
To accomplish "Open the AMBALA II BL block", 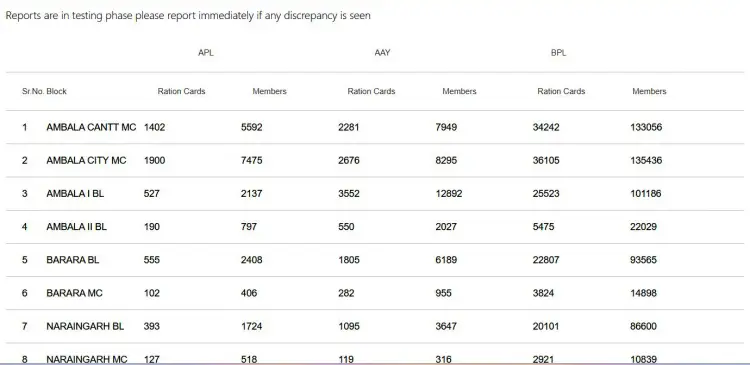I will (x=77, y=227).
